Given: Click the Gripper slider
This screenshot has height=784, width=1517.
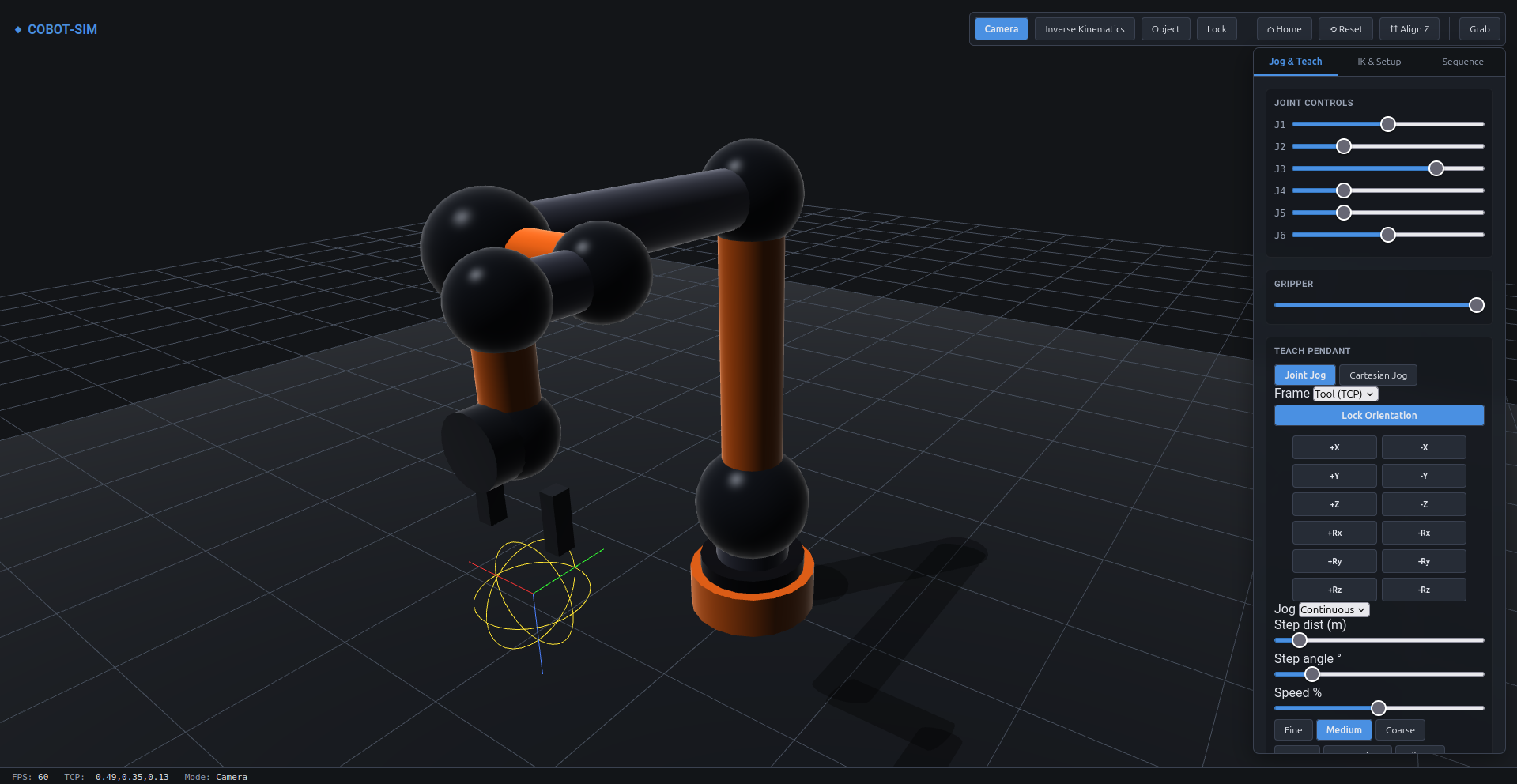Looking at the screenshot, I should point(1379,305).
